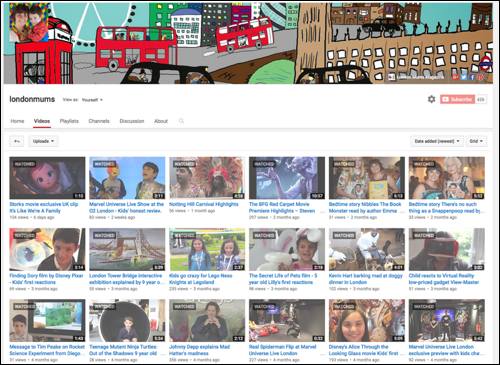Click the small icon button beside Uploads
The width and height of the screenshot is (500, 365).
tap(17, 141)
